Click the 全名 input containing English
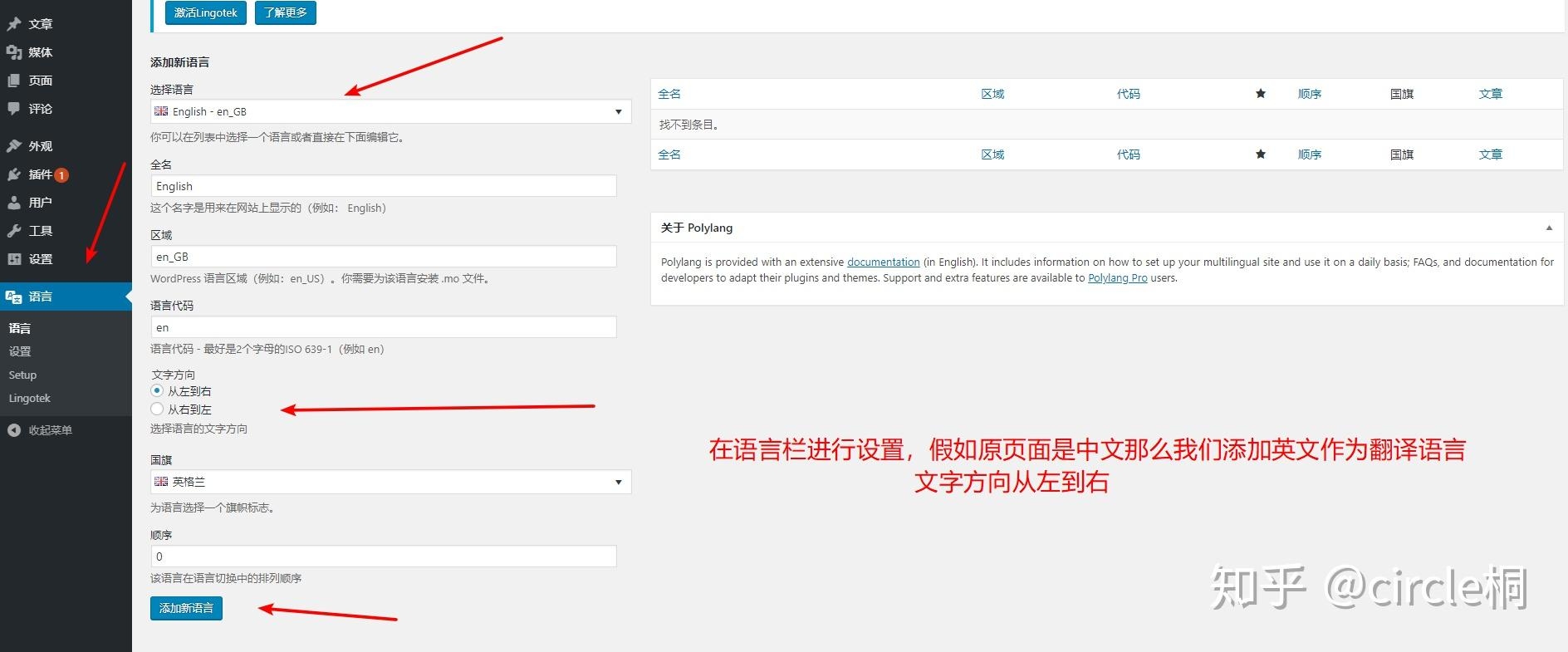This screenshot has height=652, width=1568. coord(384,186)
